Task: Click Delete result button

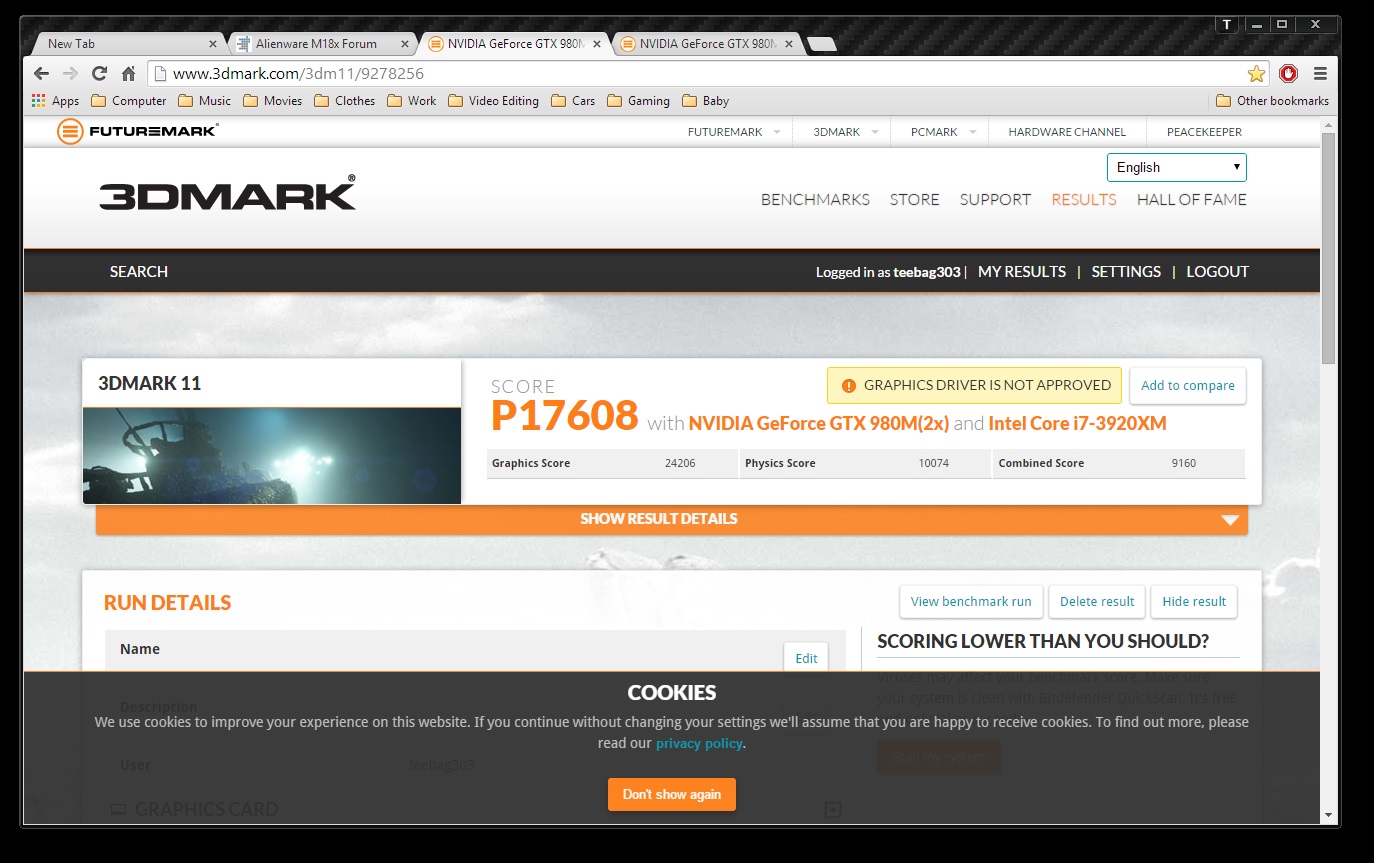Action: coord(1097,602)
